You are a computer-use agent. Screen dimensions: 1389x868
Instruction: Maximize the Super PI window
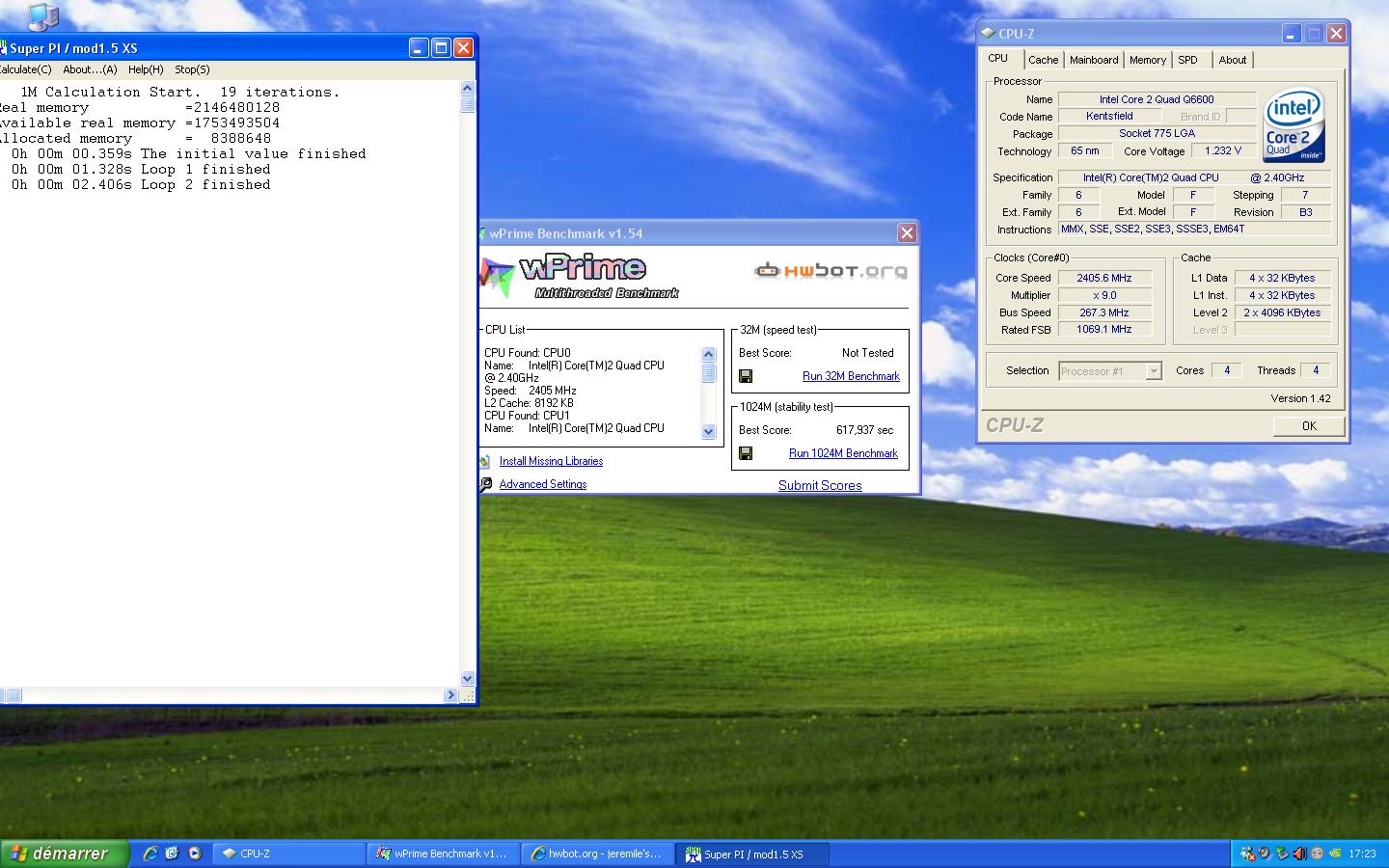[441, 47]
